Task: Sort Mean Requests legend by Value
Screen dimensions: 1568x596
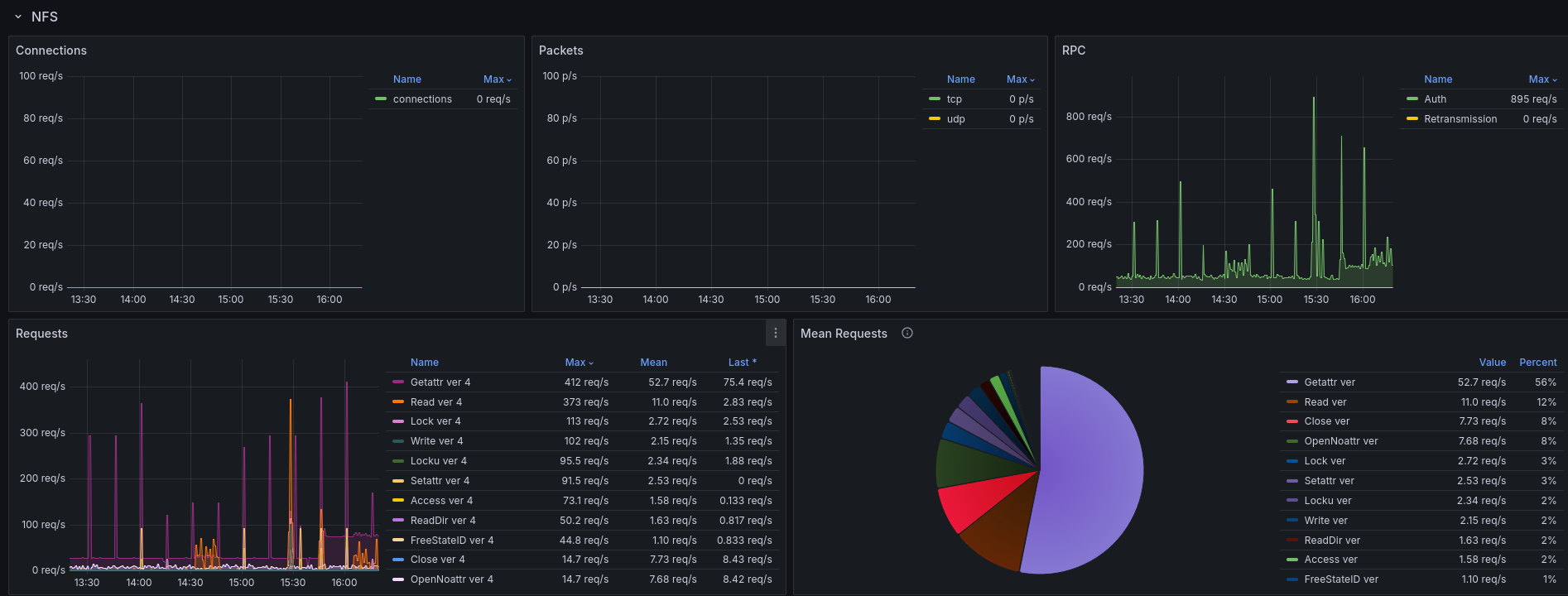Action: point(1493,363)
